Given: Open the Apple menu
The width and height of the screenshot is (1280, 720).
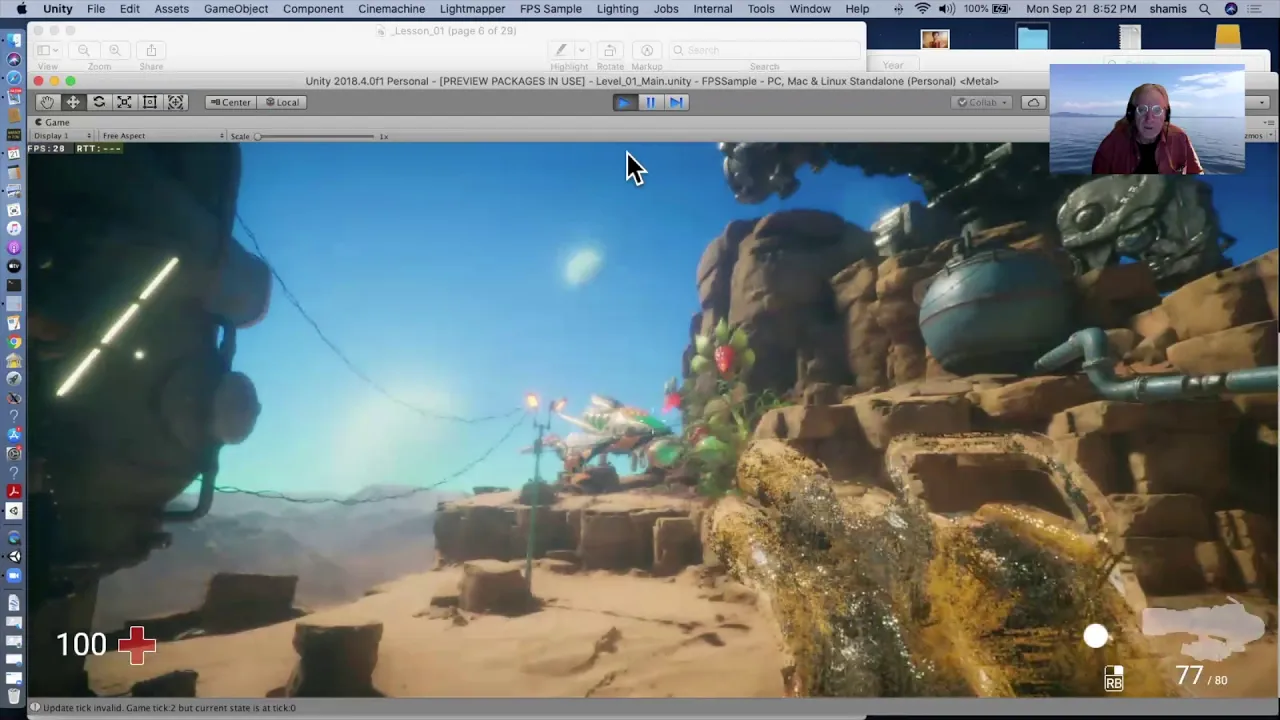Looking at the screenshot, I should click(21, 9).
